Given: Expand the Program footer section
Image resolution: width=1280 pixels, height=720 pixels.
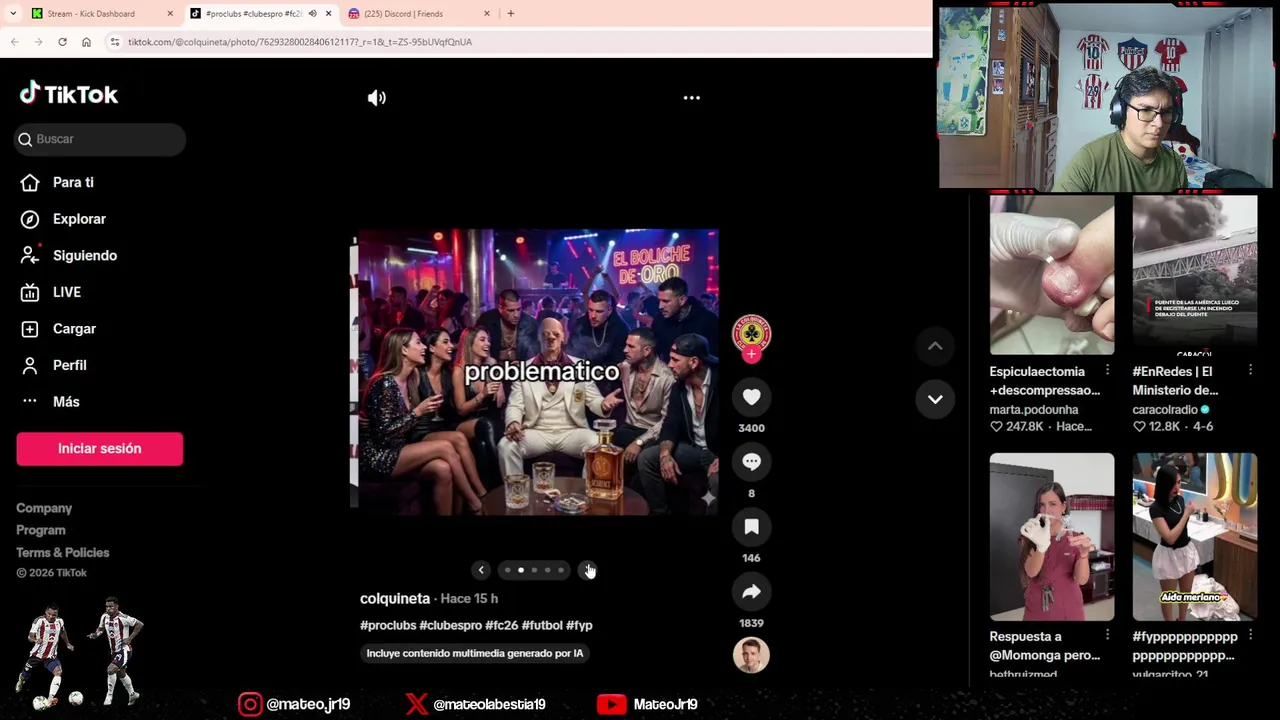Looking at the screenshot, I should click(41, 530).
